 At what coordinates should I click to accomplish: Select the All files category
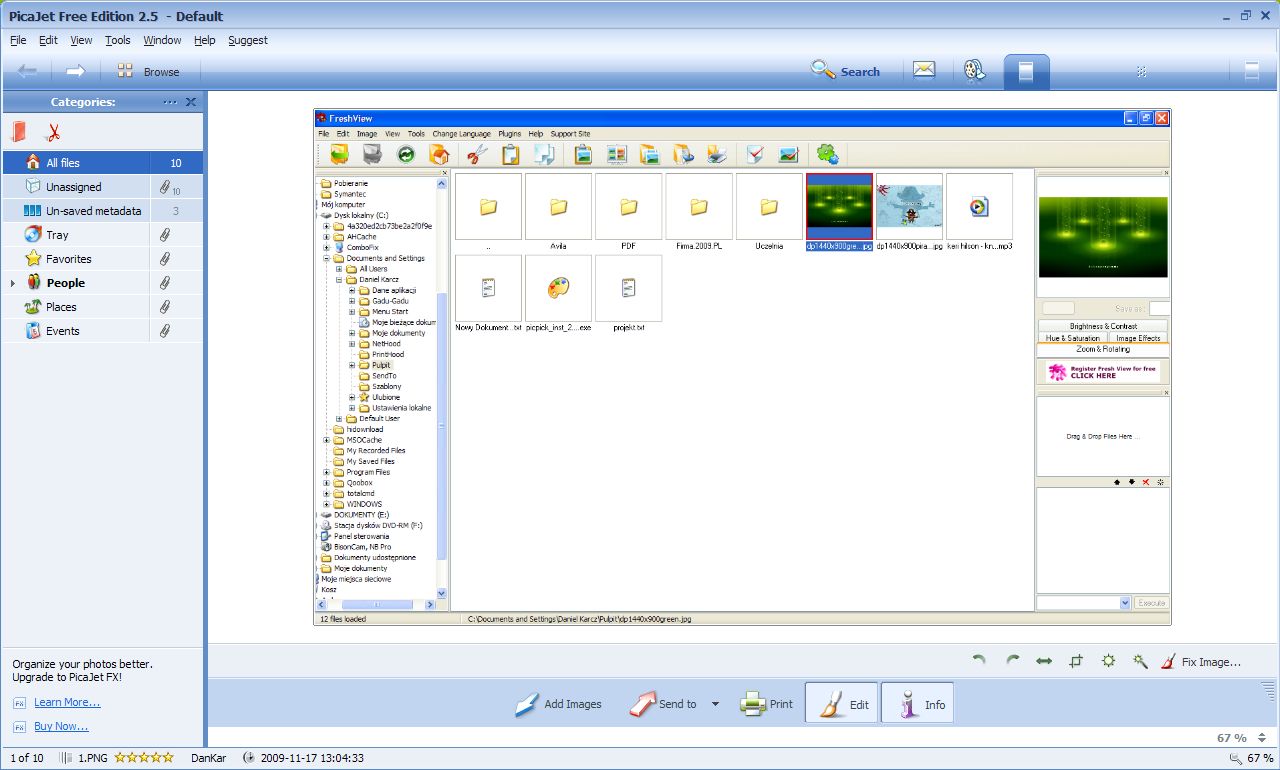[x=102, y=162]
